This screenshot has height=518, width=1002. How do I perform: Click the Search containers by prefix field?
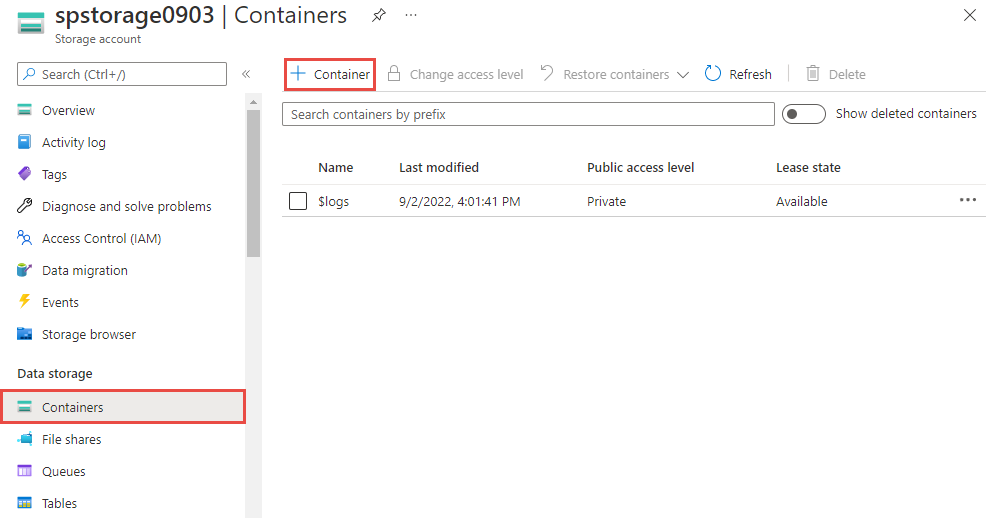528,114
